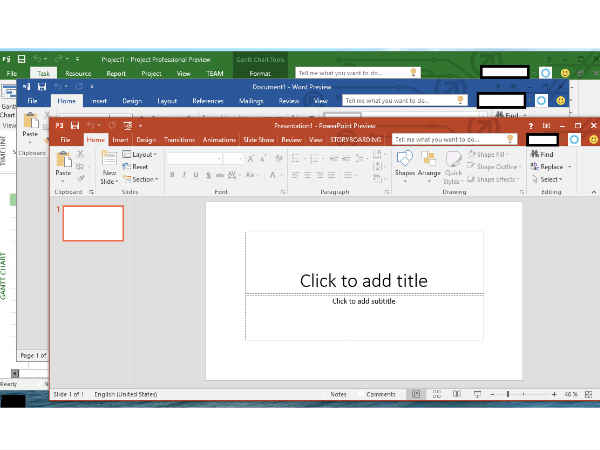The width and height of the screenshot is (600, 450).
Task: Click the Find icon in PowerPoint's Editing group
Action: point(542,154)
